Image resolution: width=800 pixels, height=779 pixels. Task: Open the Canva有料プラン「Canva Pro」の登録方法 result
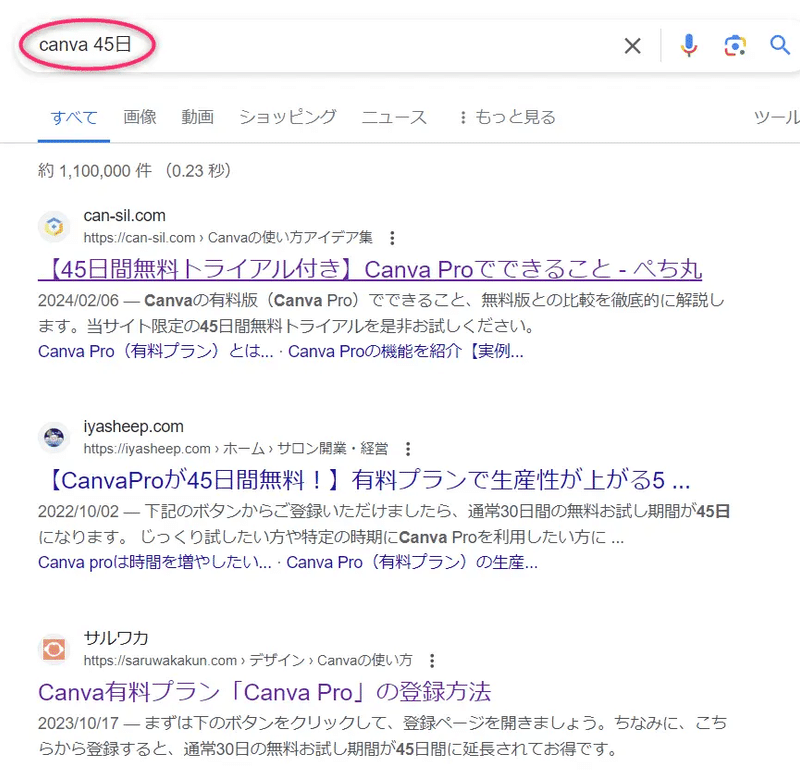point(264,691)
